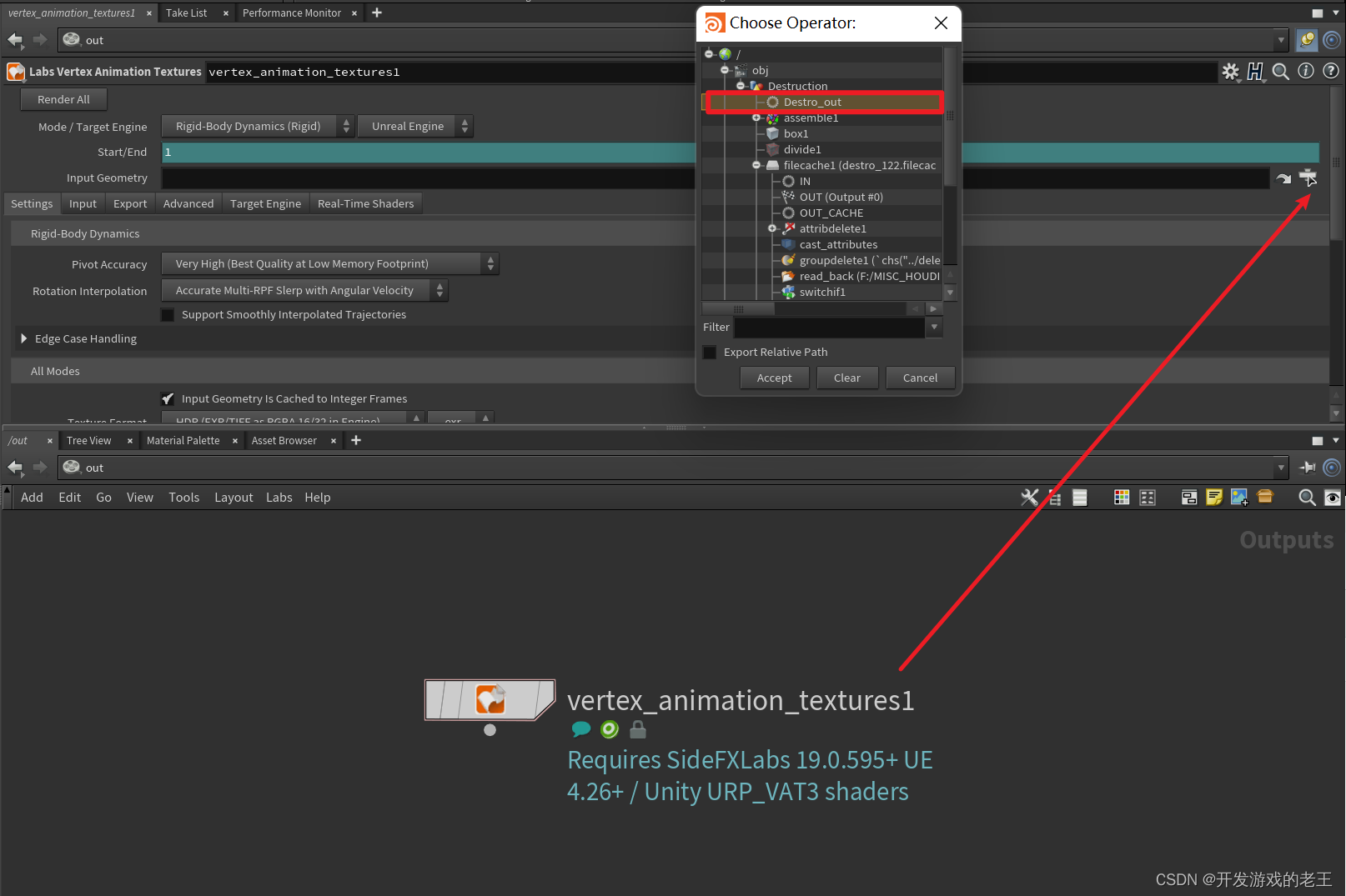Image resolution: width=1346 pixels, height=896 pixels.
Task: Toggle the list mode icon in network toolbar
Action: tap(1080, 498)
